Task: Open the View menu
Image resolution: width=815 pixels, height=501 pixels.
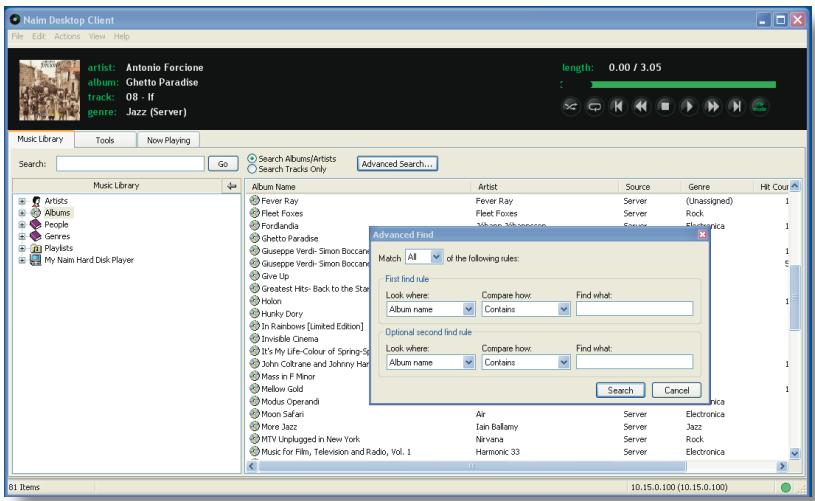Action: click(97, 36)
